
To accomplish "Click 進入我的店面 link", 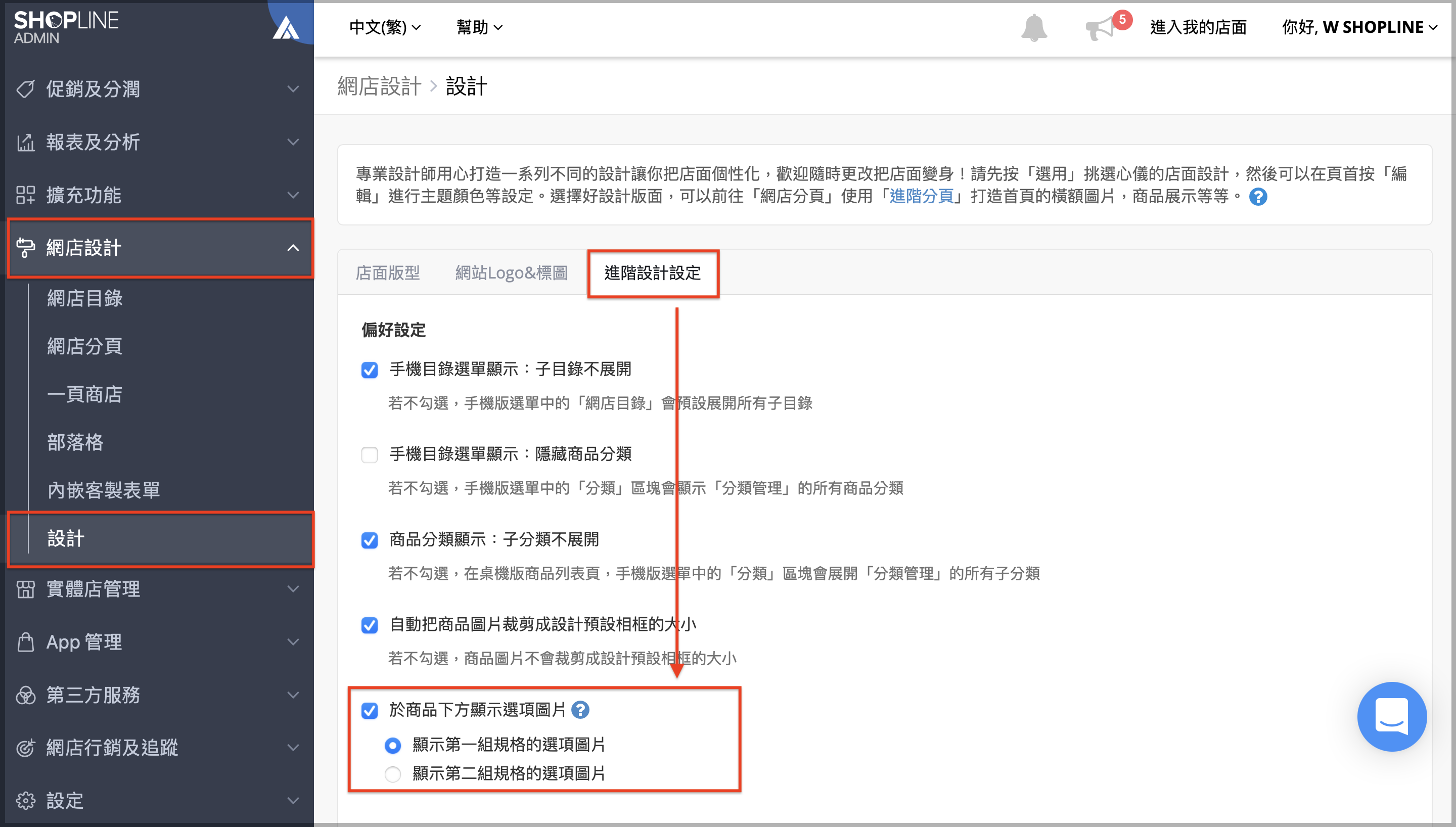I will click(1198, 27).
